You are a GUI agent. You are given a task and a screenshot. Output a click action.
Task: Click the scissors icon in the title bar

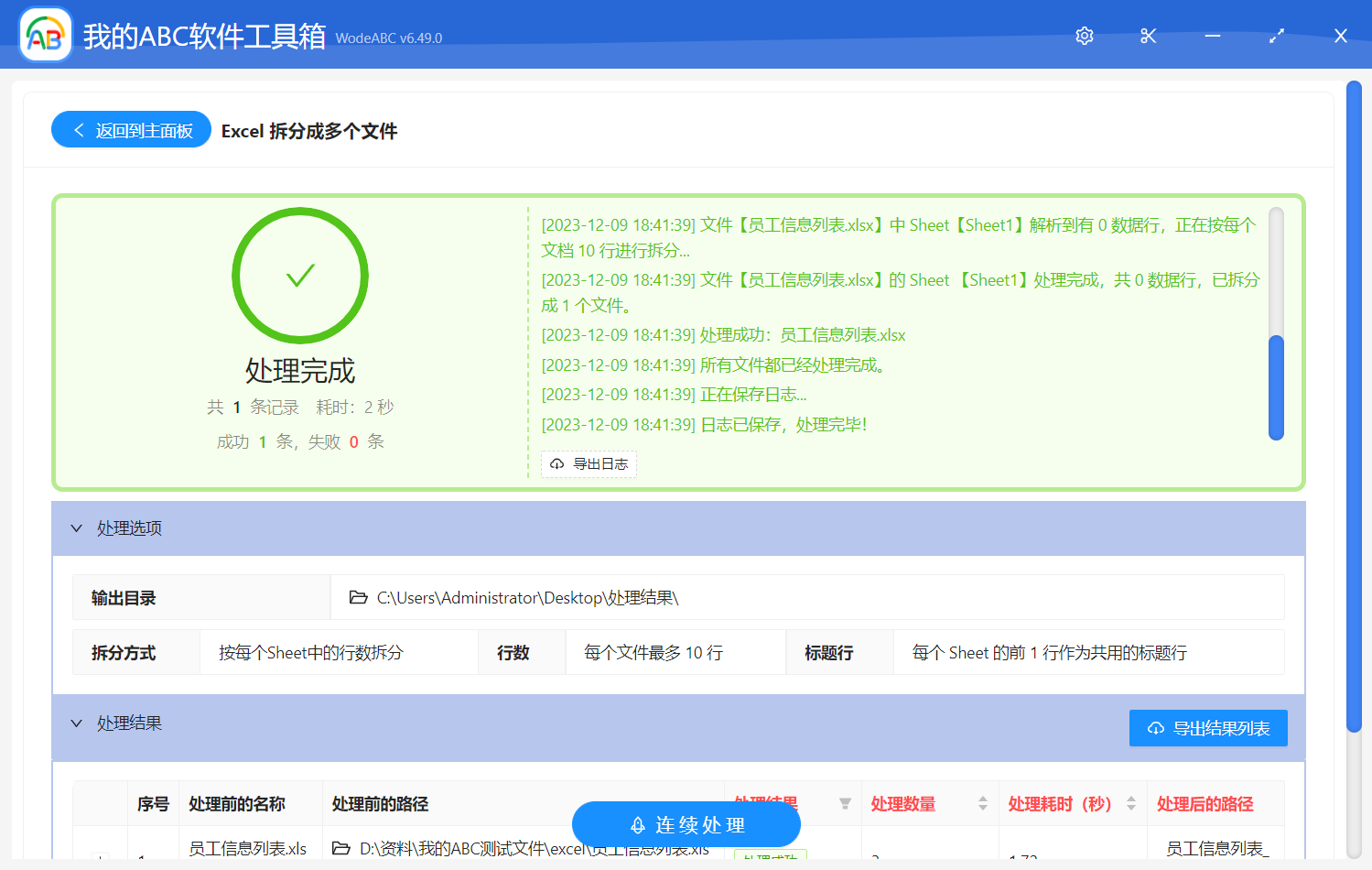[1148, 35]
